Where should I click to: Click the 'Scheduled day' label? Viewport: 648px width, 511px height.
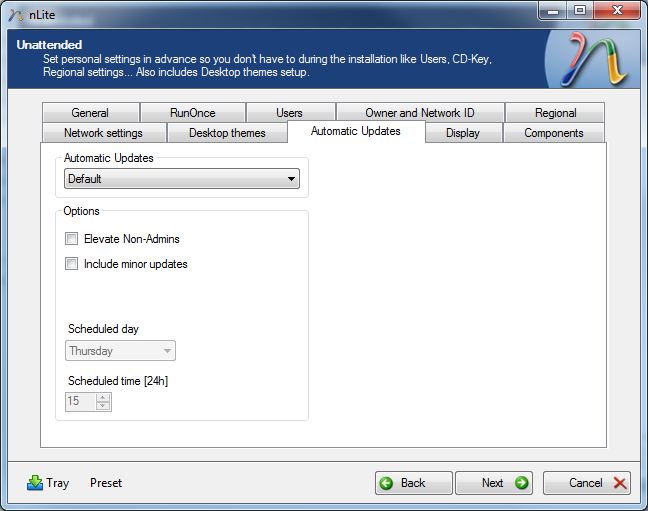[x=103, y=329]
